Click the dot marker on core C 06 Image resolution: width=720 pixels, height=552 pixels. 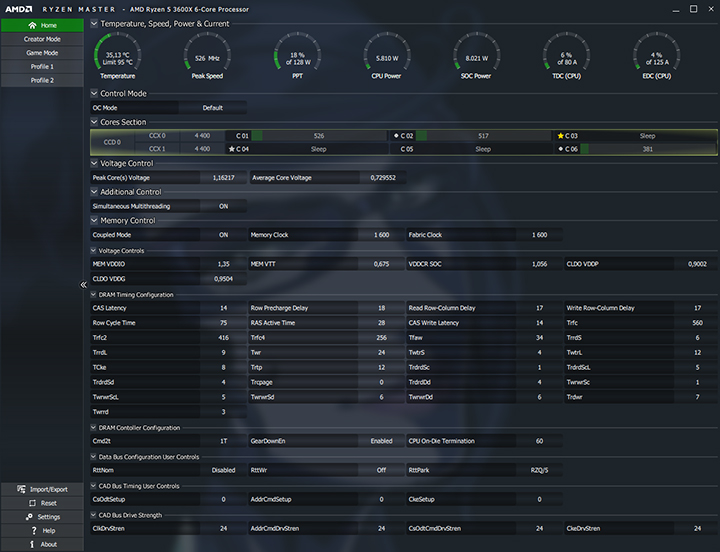tap(560, 149)
